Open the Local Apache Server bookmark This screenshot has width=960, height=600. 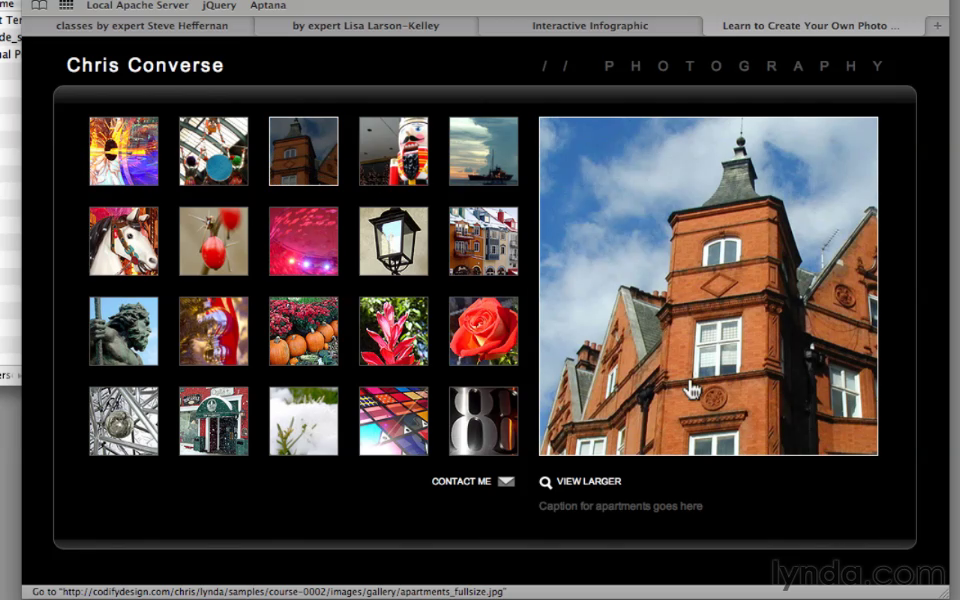tap(138, 6)
